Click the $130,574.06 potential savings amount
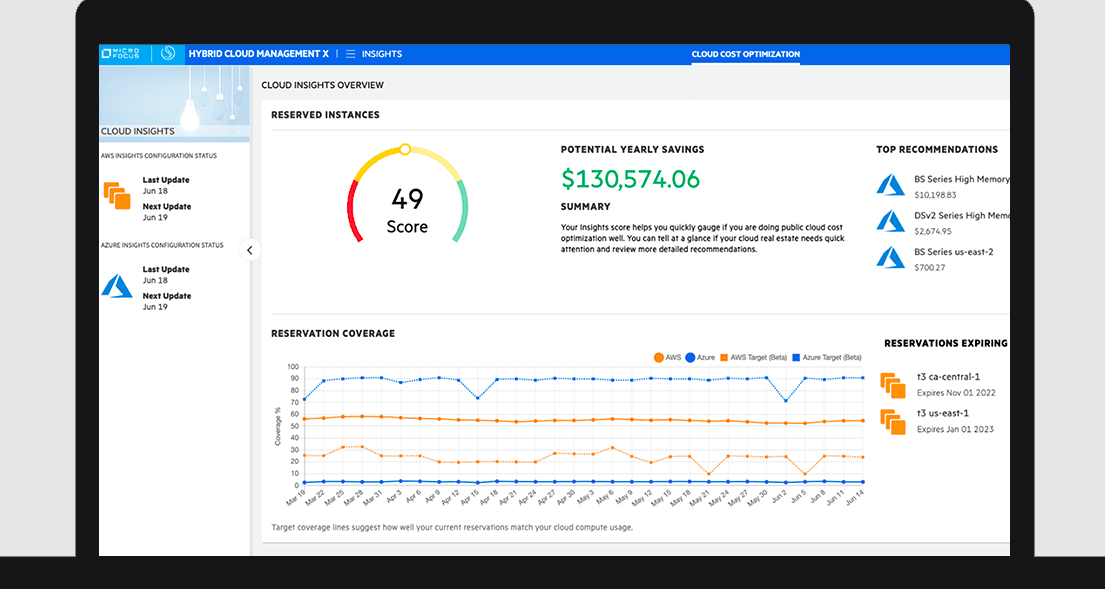This screenshot has width=1105, height=589. pyautogui.click(x=631, y=179)
